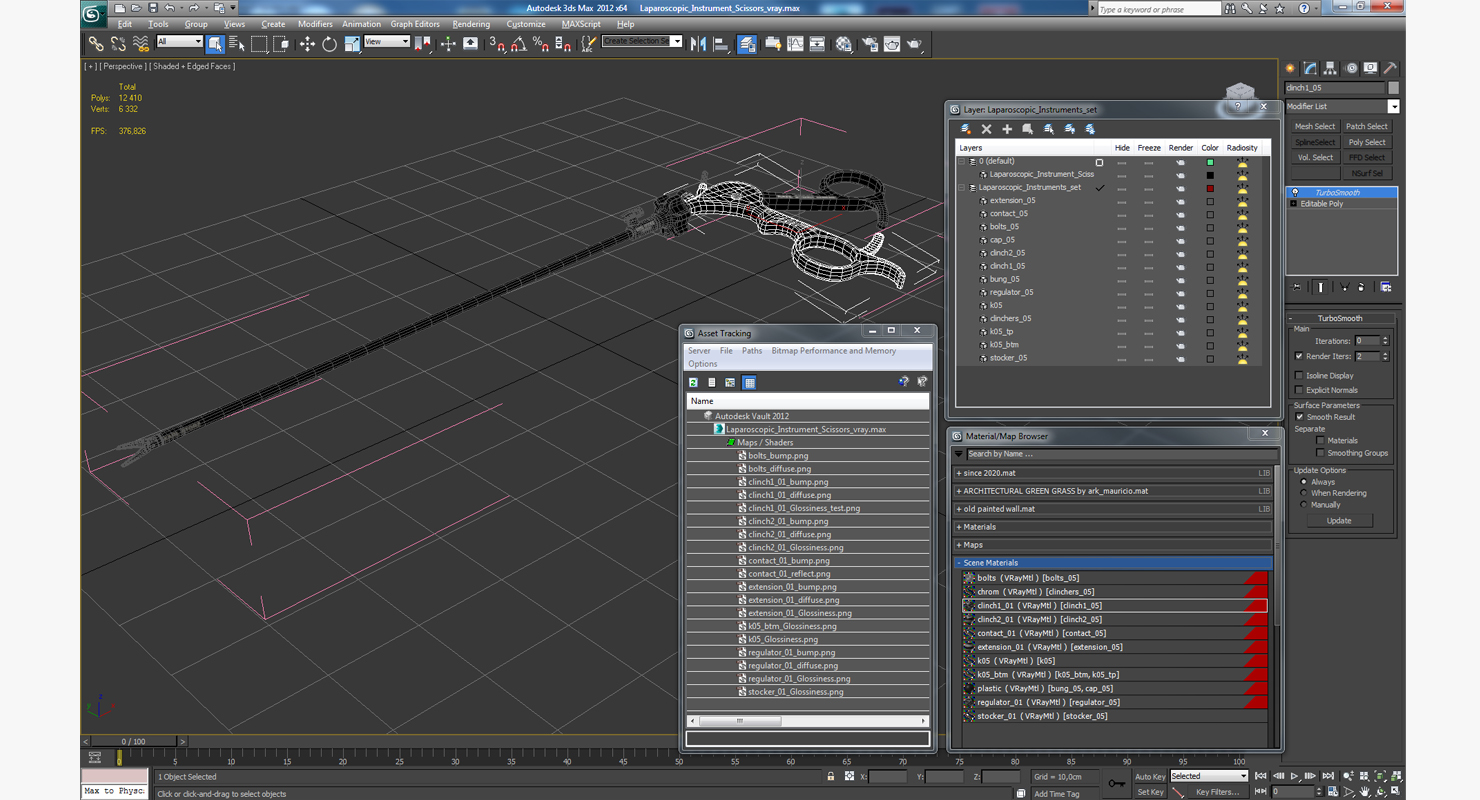Toggle the Angle Snap button
This screenshot has height=800, width=1480.
(519, 44)
